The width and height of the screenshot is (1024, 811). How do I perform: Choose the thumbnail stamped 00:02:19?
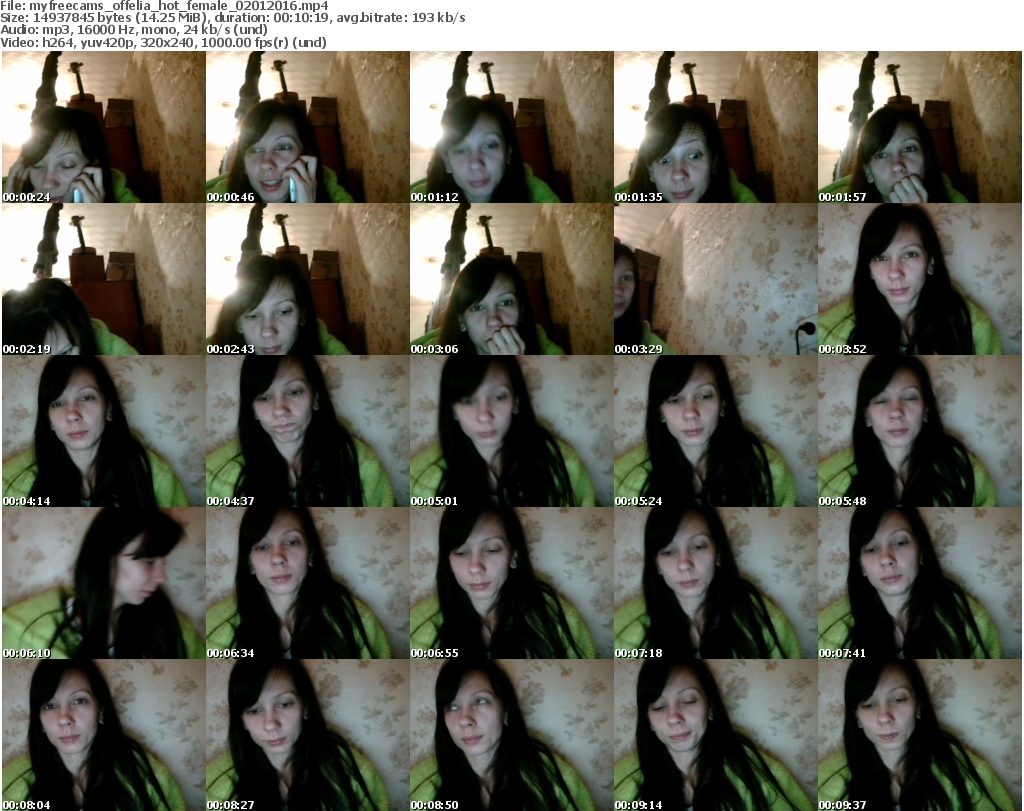104,279
